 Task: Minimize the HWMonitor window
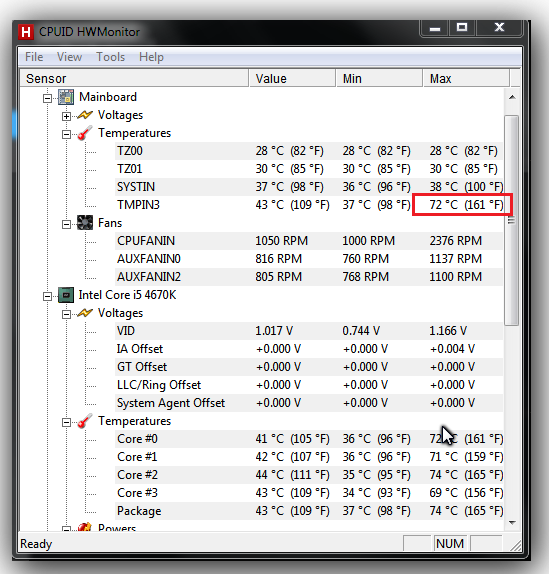coord(434,28)
